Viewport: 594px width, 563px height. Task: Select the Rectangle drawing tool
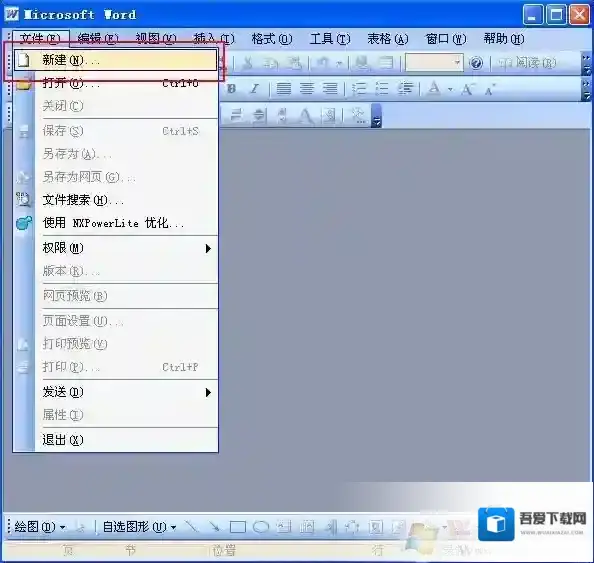[238, 527]
